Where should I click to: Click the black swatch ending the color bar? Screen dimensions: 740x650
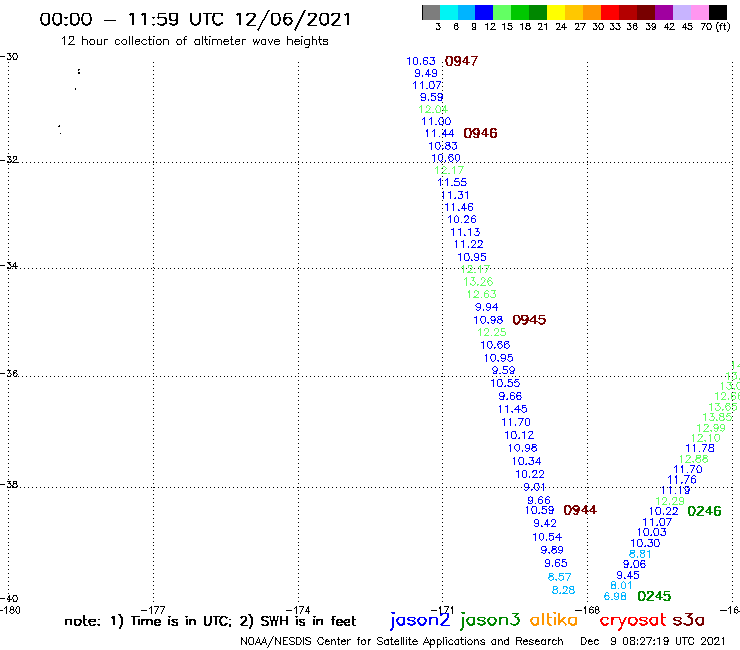pyautogui.click(x=717, y=12)
